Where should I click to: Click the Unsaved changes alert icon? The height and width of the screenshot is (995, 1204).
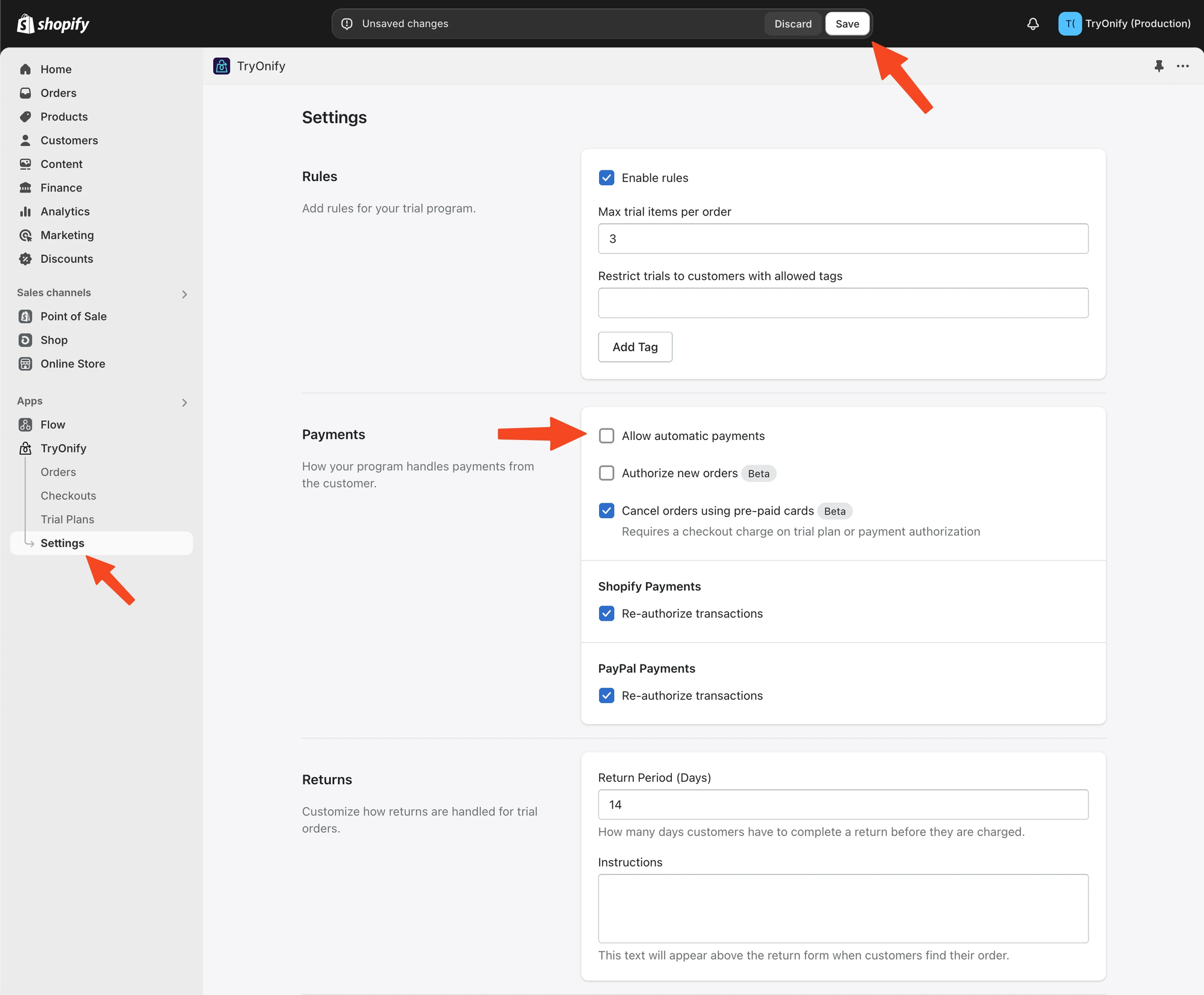(x=347, y=24)
